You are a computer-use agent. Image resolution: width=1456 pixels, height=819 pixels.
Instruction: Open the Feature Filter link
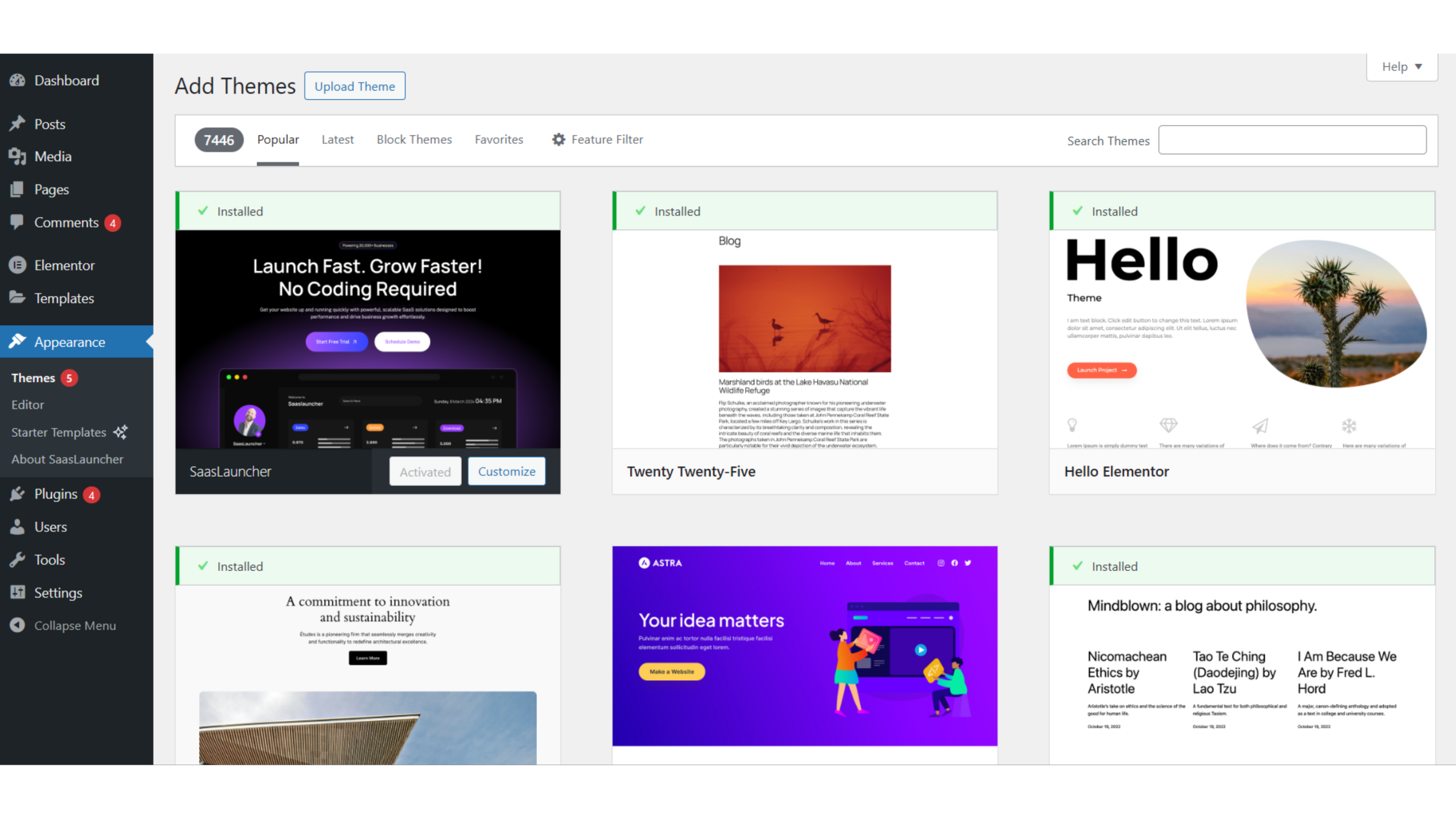pyautogui.click(x=597, y=140)
